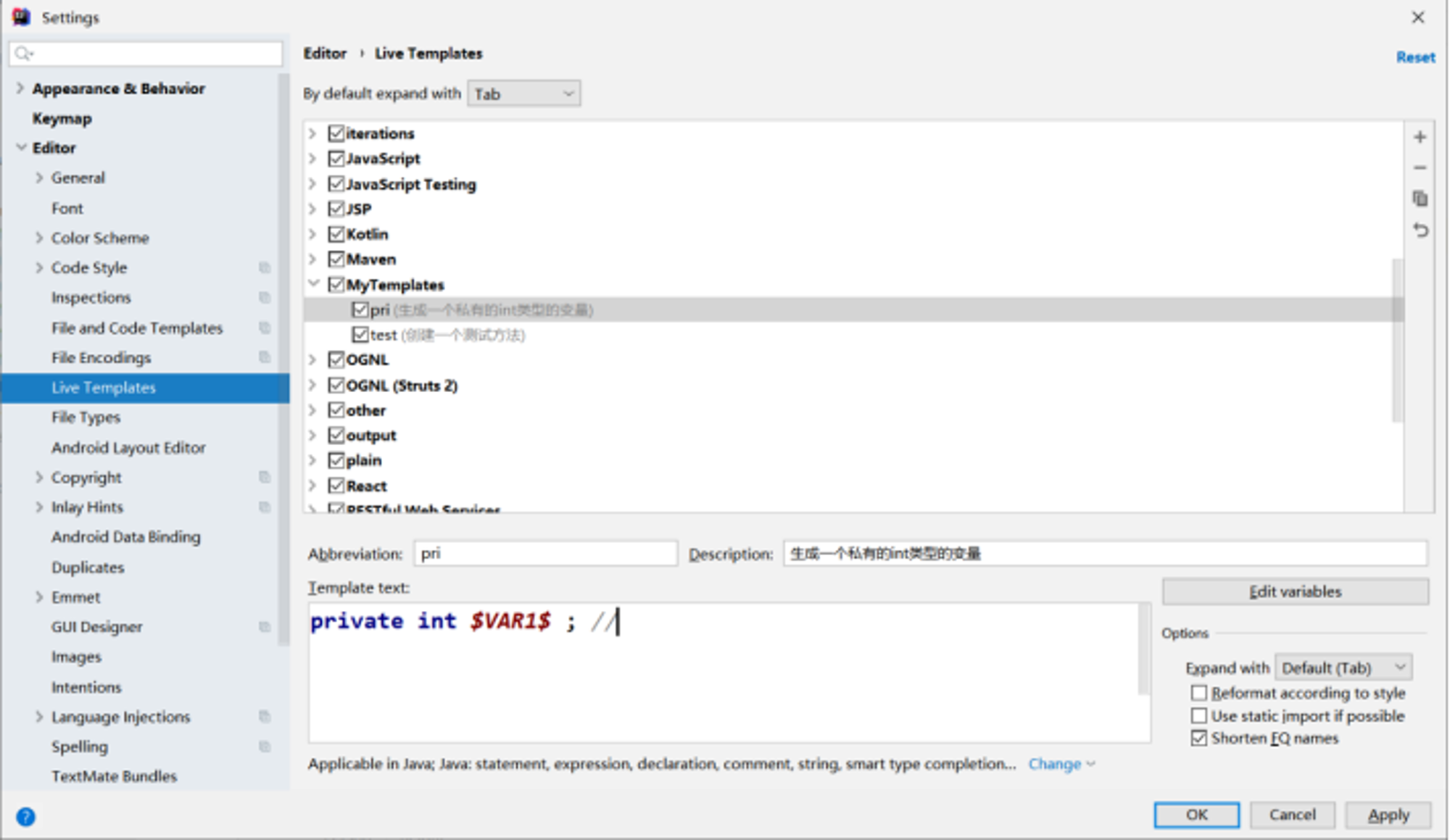Click the project-level icon beside Inspections
The width and height of the screenshot is (1450, 840).
pos(265,298)
